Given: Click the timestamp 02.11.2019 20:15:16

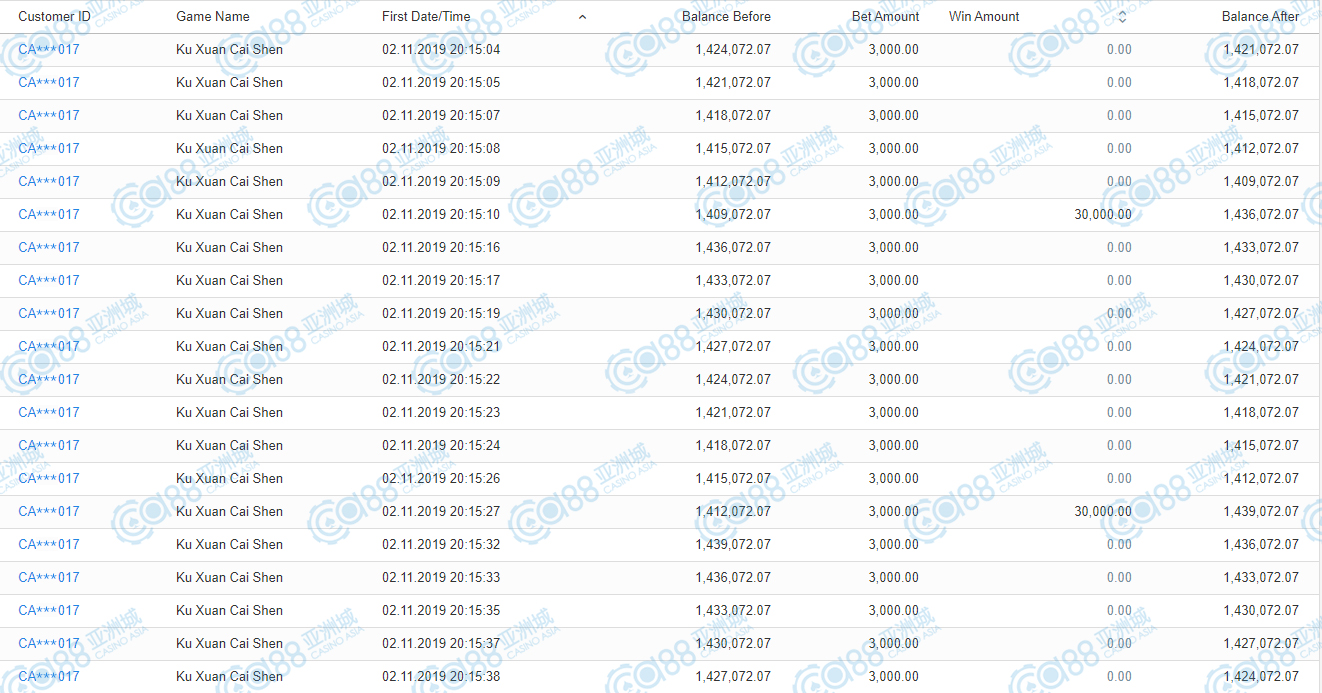Looking at the screenshot, I should [x=441, y=247].
